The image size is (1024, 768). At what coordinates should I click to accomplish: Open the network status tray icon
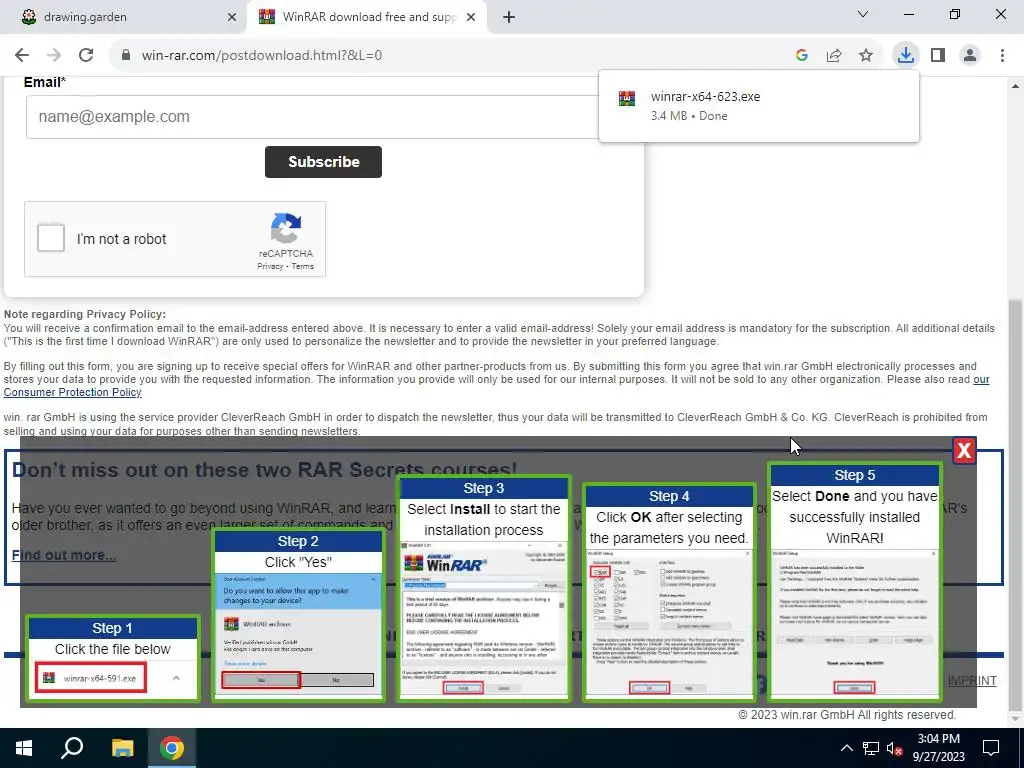click(x=871, y=748)
